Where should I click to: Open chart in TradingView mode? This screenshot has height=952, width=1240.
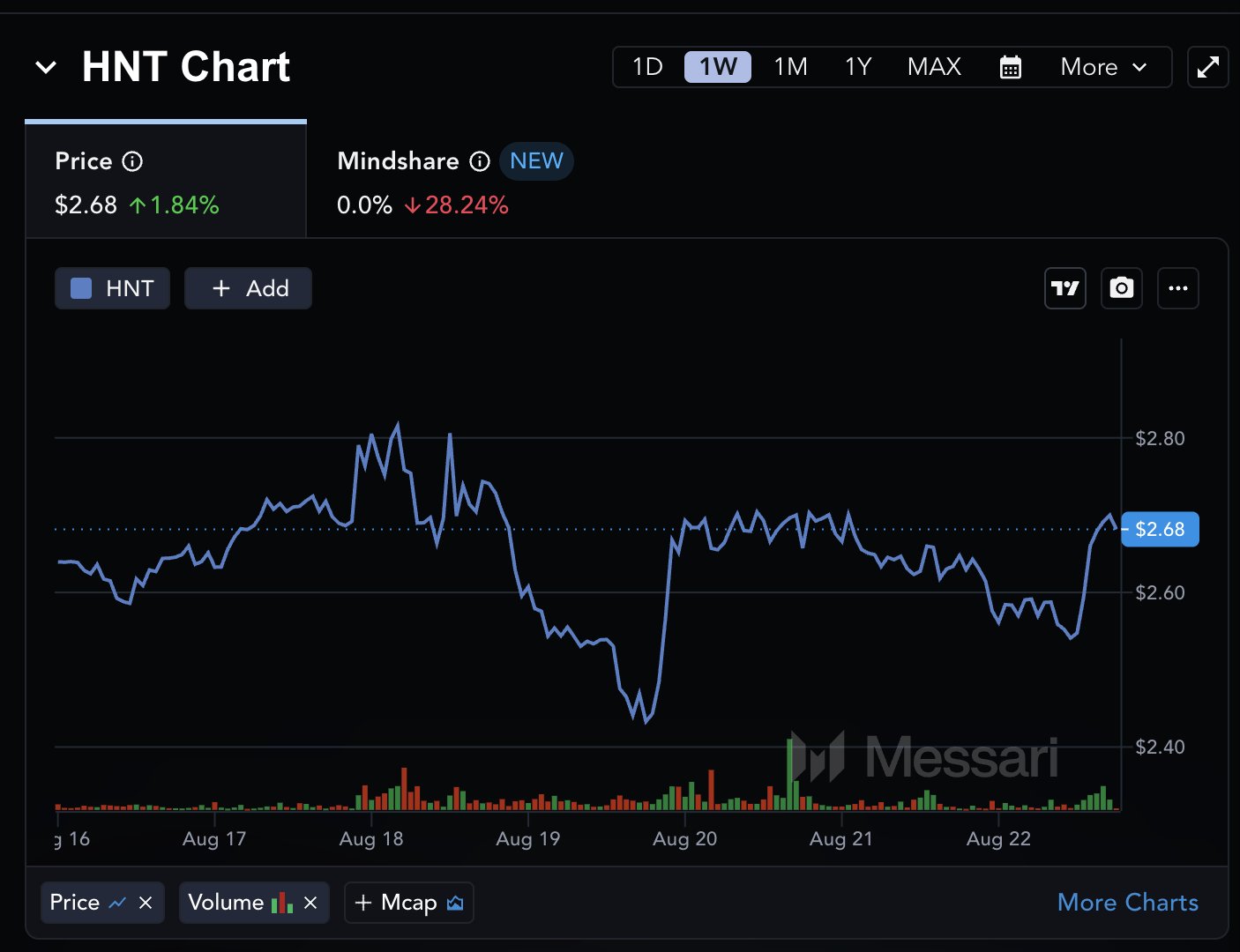[1065, 288]
